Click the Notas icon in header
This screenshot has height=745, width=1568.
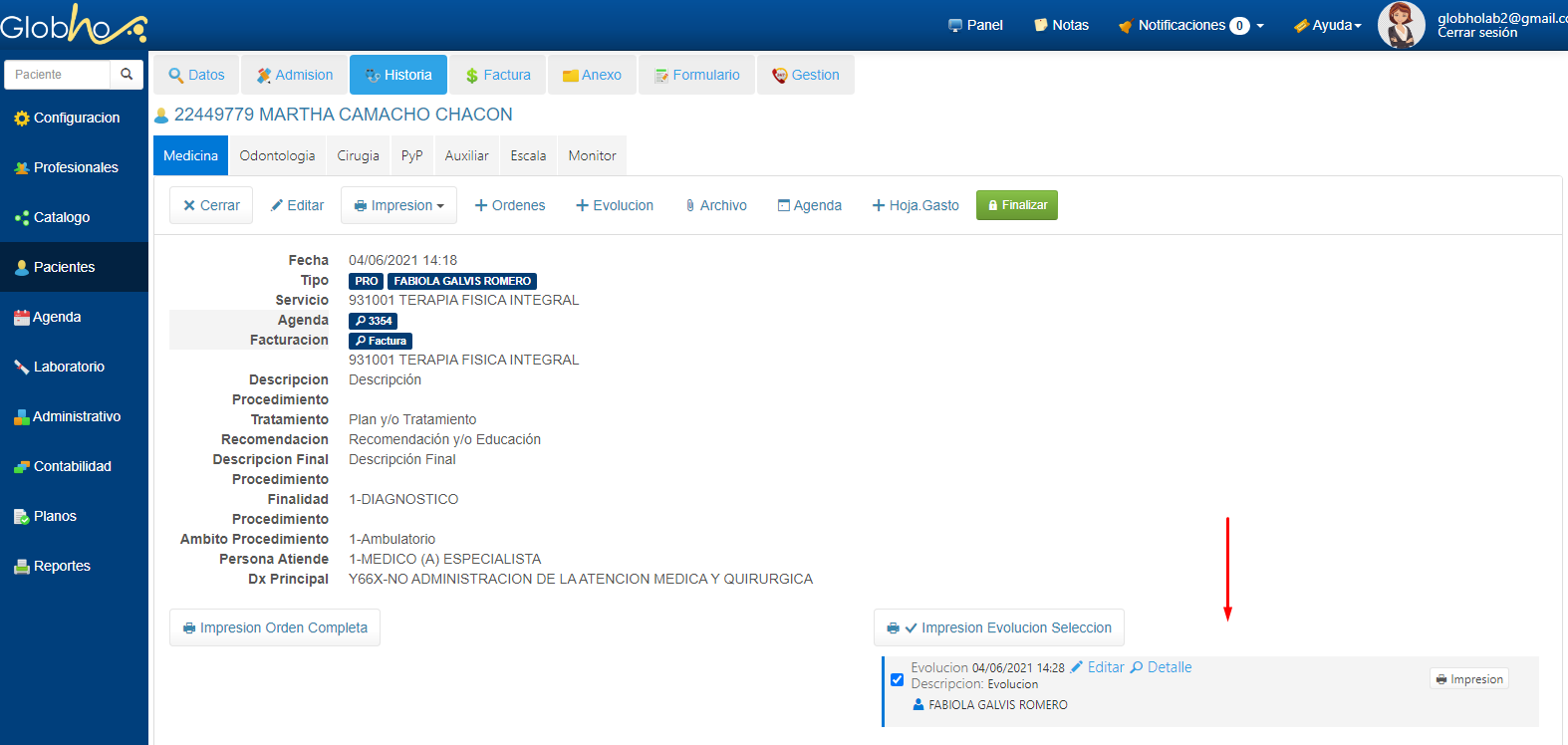[x=1041, y=25]
